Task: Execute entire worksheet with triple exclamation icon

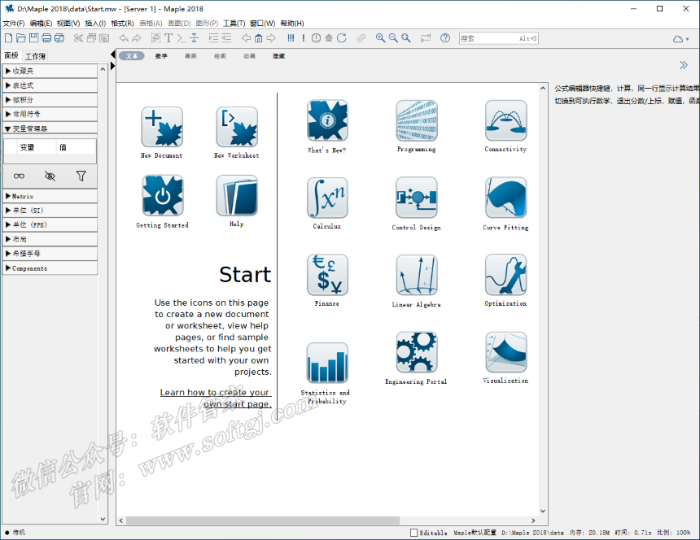Action: click(x=291, y=38)
